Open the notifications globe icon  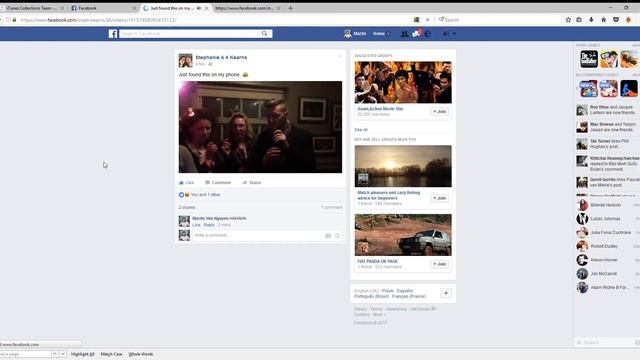pos(428,34)
